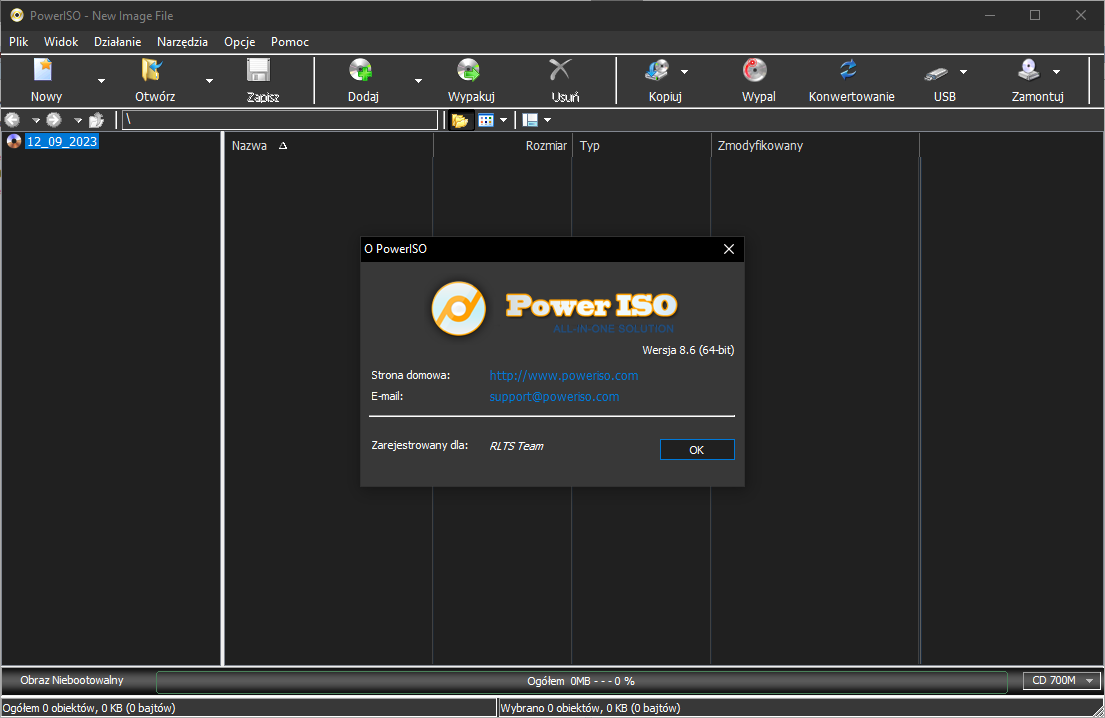Viewport: 1105px width, 718px height.
Task: Click the forward navigation arrow icon
Action: pos(54,120)
